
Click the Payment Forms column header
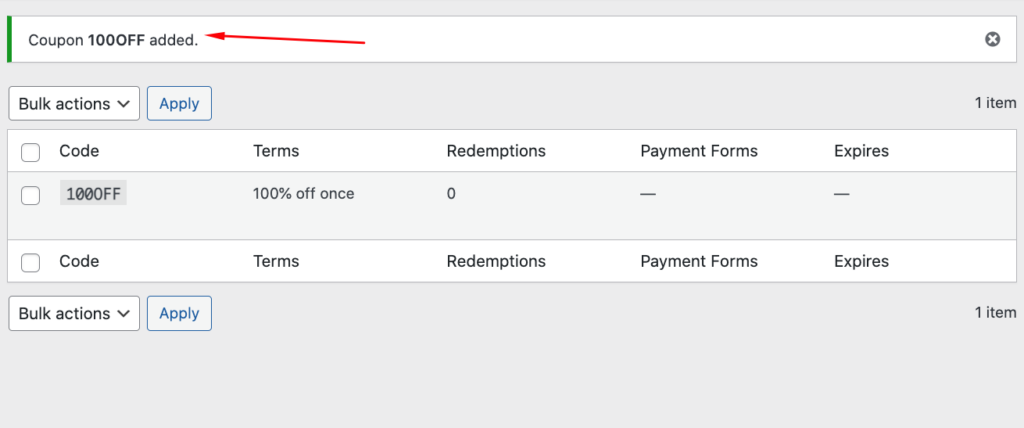699,151
